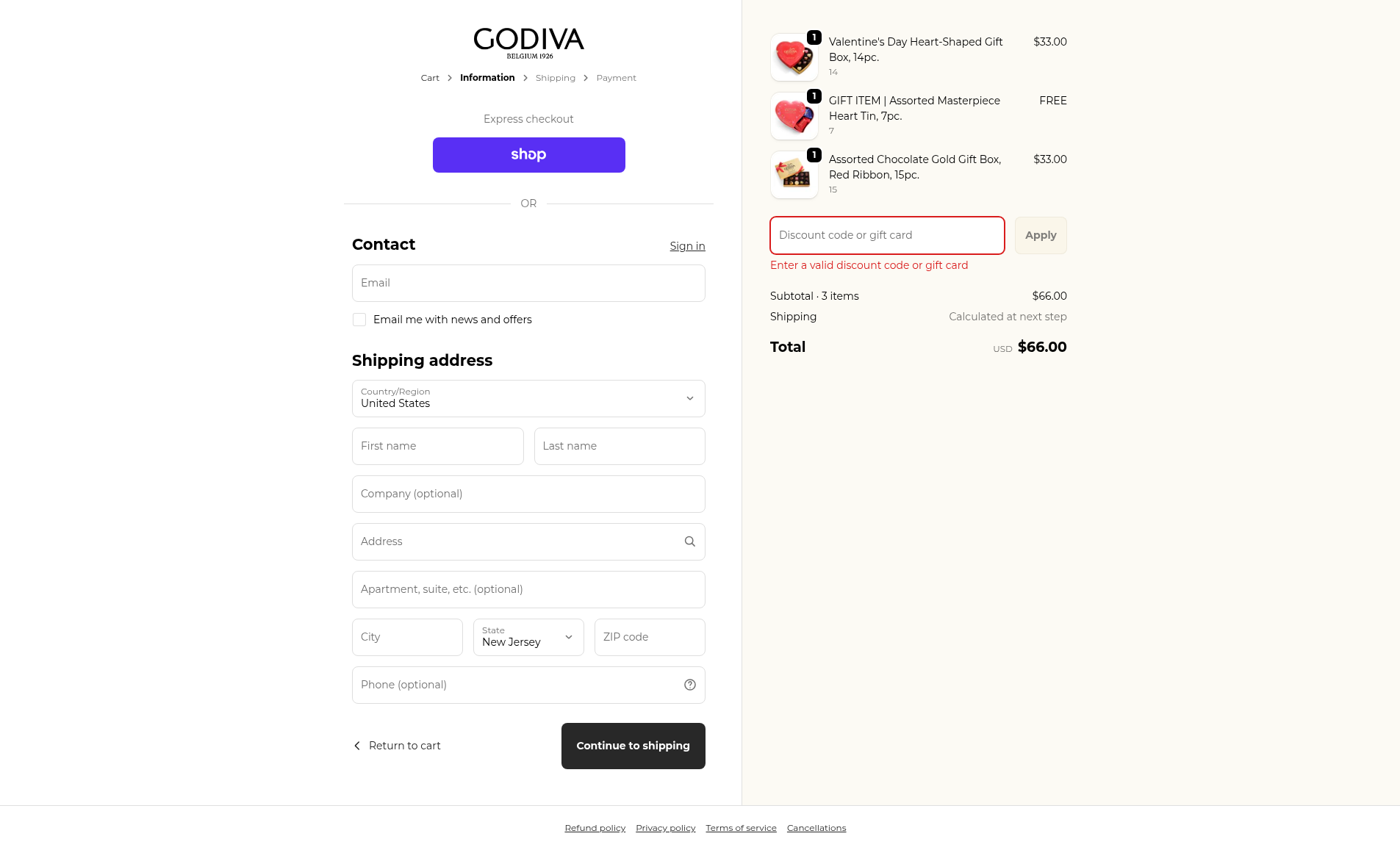
Task: Click the Assorted Masterpiece Heart Tin thumbnail
Action: click(x=794, y=116)
